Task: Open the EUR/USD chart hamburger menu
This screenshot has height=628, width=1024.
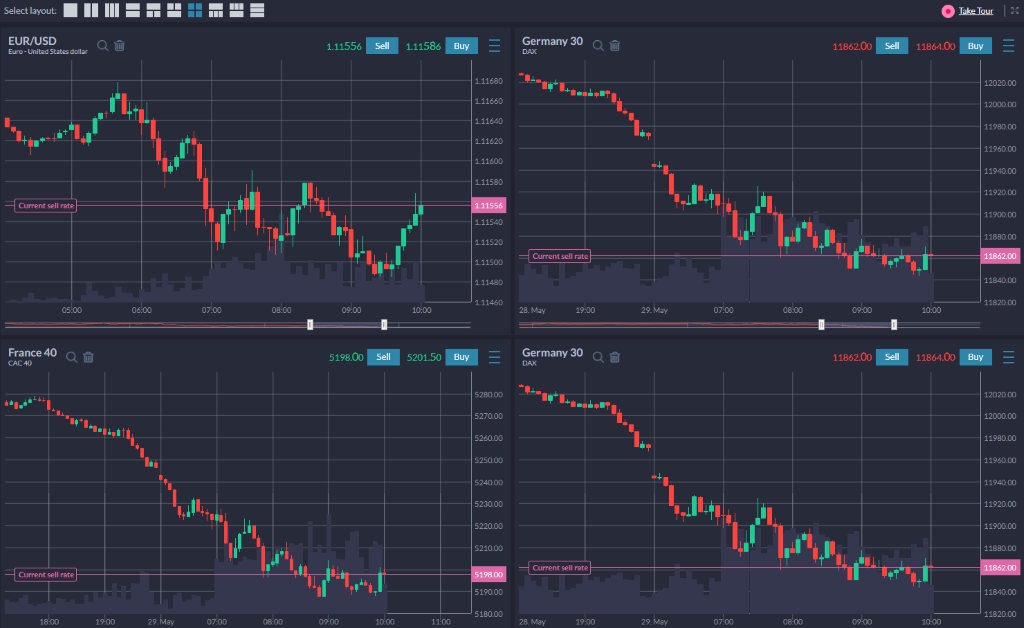Action: coord(494,46)
